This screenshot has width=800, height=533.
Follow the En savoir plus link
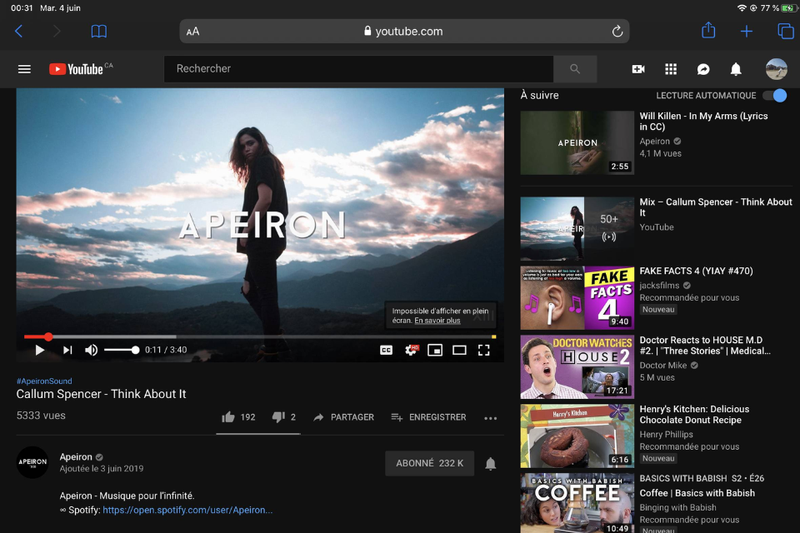tap(437, 320)
